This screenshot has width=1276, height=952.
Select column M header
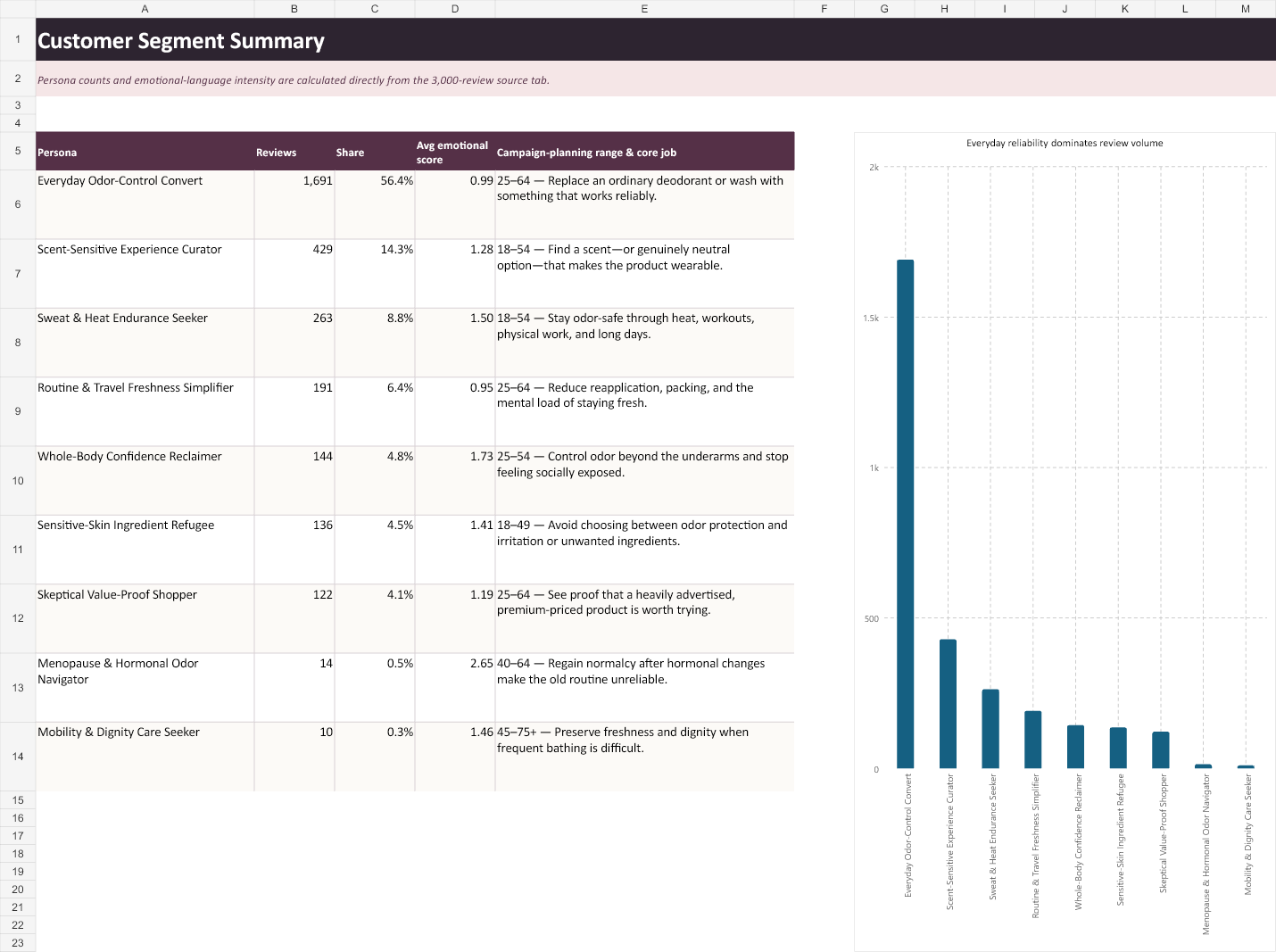click(x=1246, y=9)
